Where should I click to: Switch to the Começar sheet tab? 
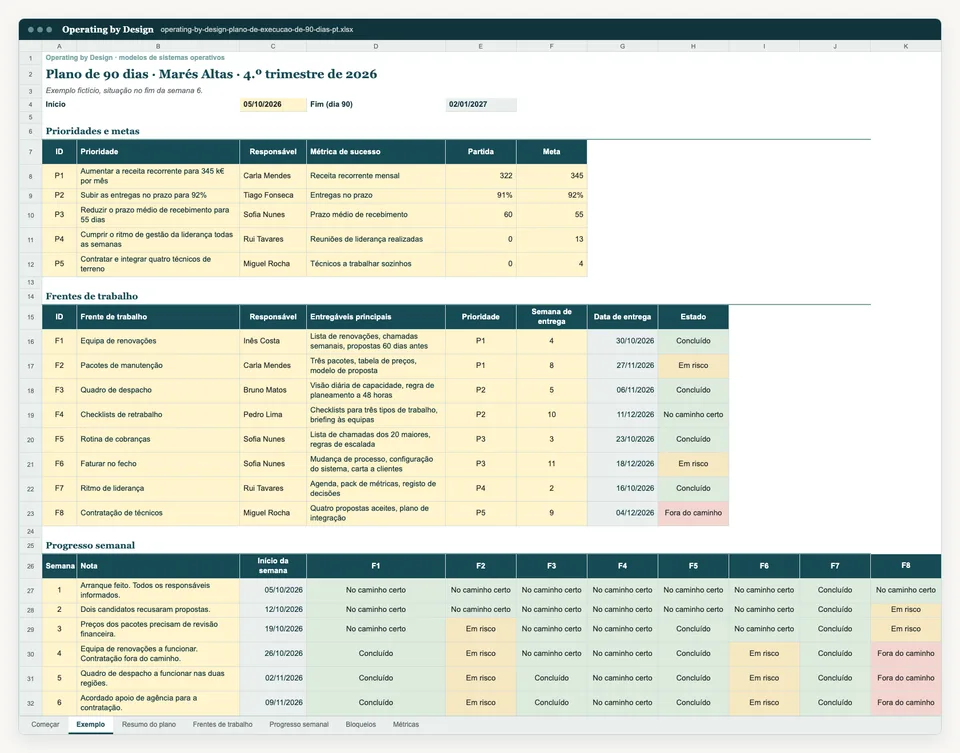point(45,724)
